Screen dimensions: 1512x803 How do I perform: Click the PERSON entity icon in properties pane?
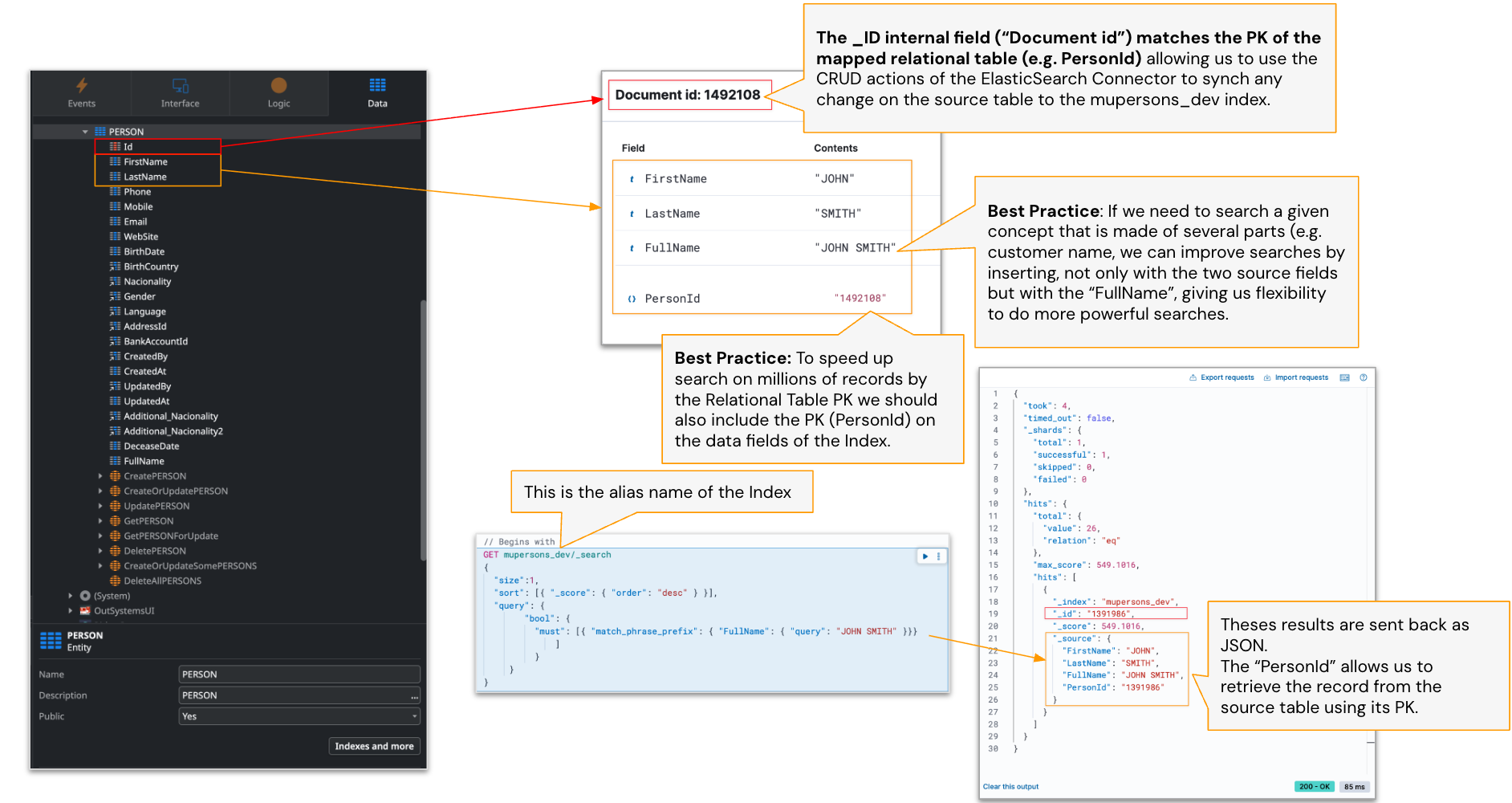tap(51, 641)
